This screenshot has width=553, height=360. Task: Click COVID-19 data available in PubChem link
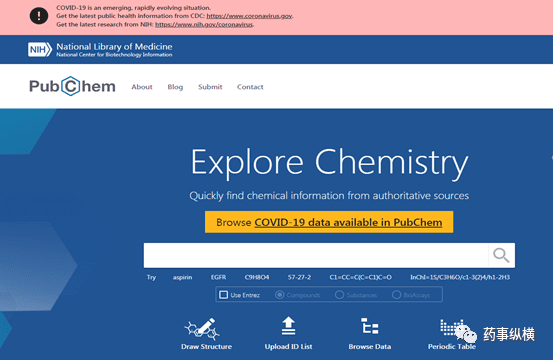coord(348,222)
